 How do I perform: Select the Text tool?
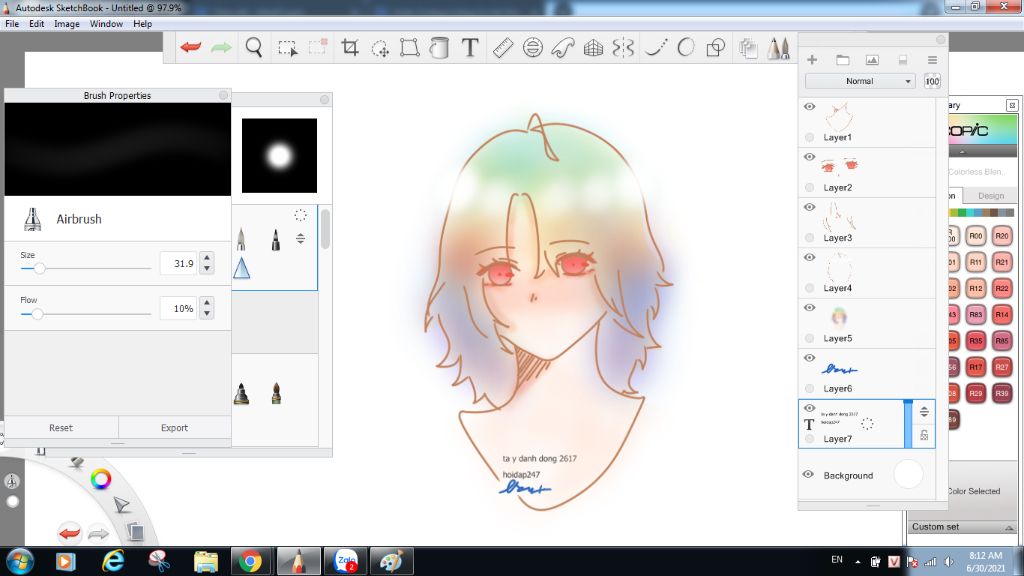tap(470, 48)
